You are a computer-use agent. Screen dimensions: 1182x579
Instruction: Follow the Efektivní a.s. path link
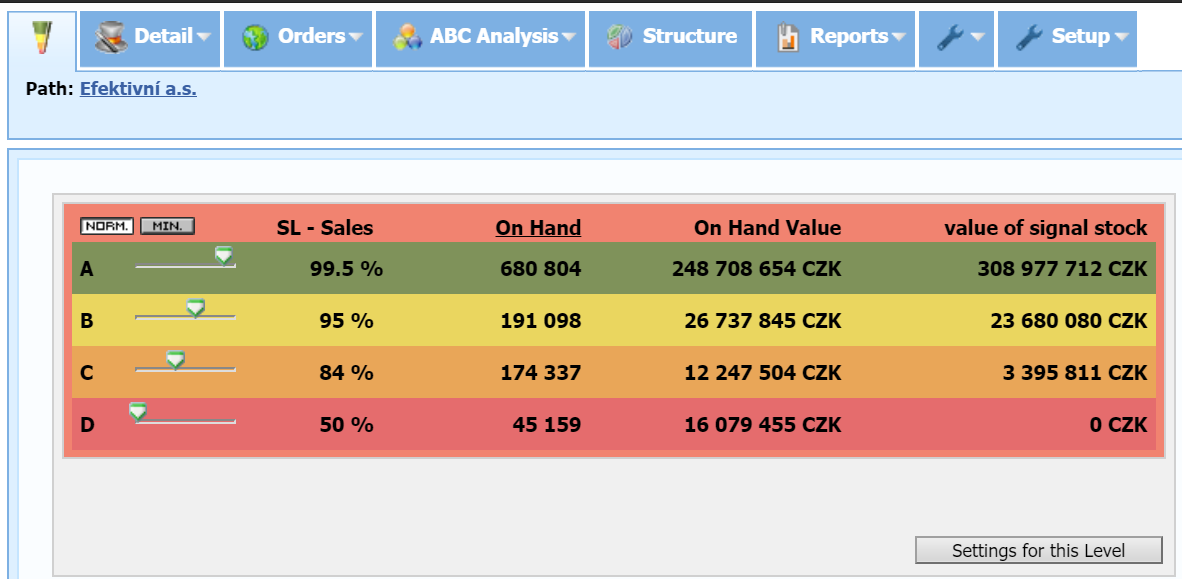(138, 89)
